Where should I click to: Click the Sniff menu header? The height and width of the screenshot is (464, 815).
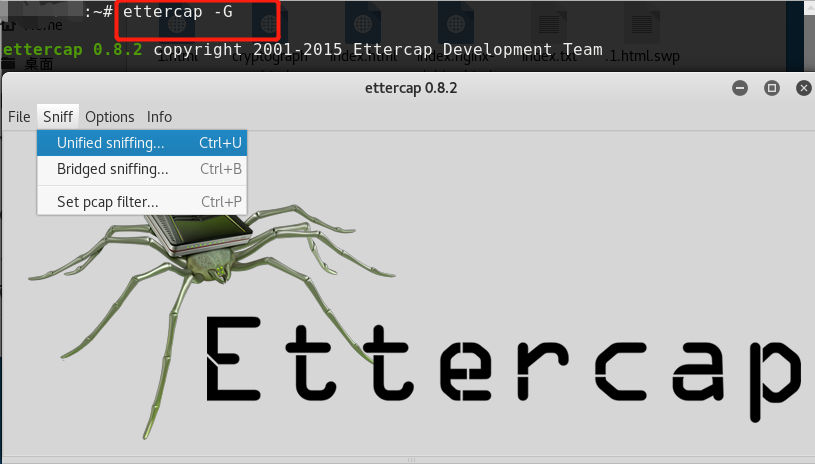(58, 117)
